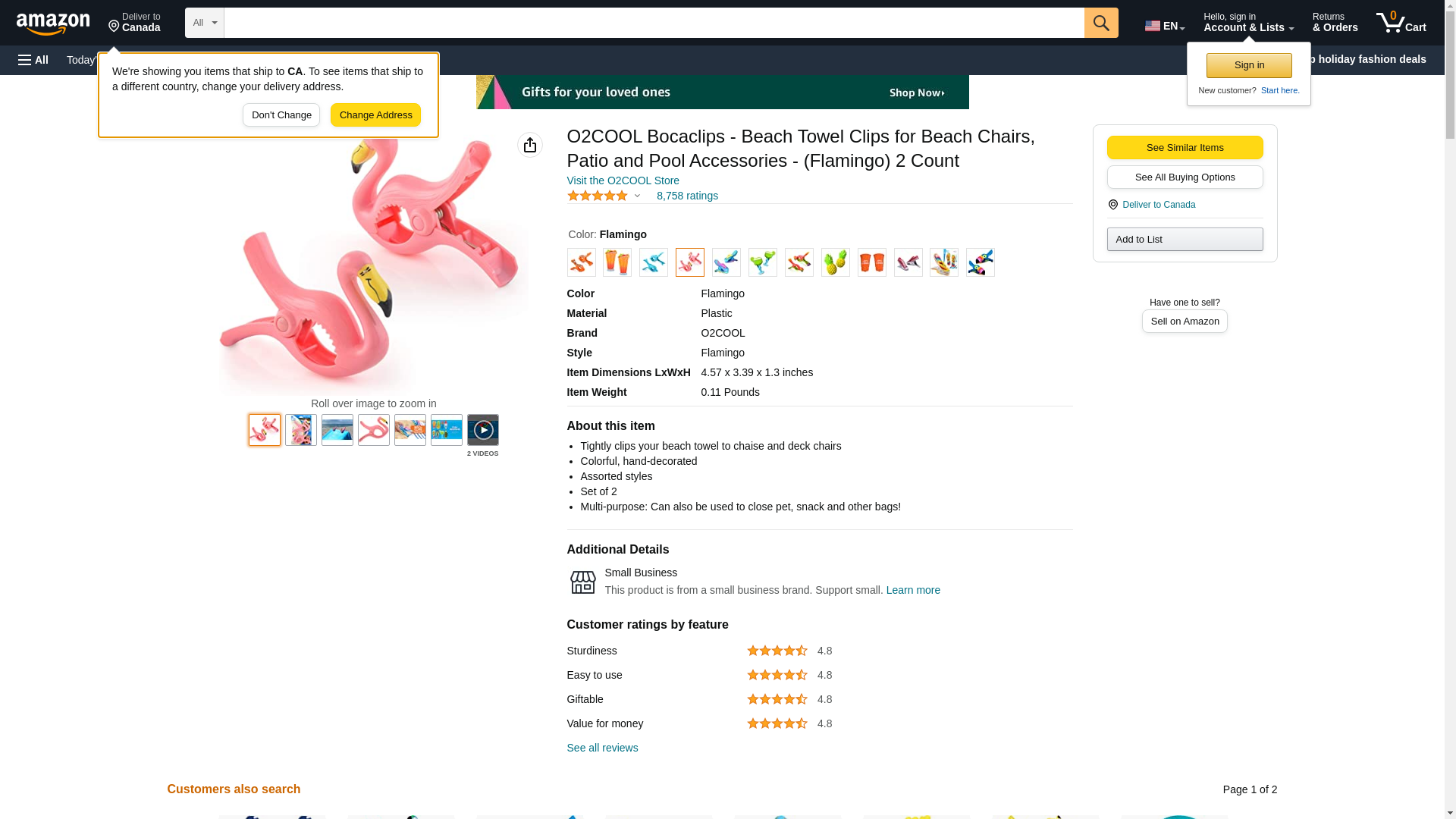The image size is (1456, 819).
Task: Play the product videos thumbnail
Action: tap(482, 430)
